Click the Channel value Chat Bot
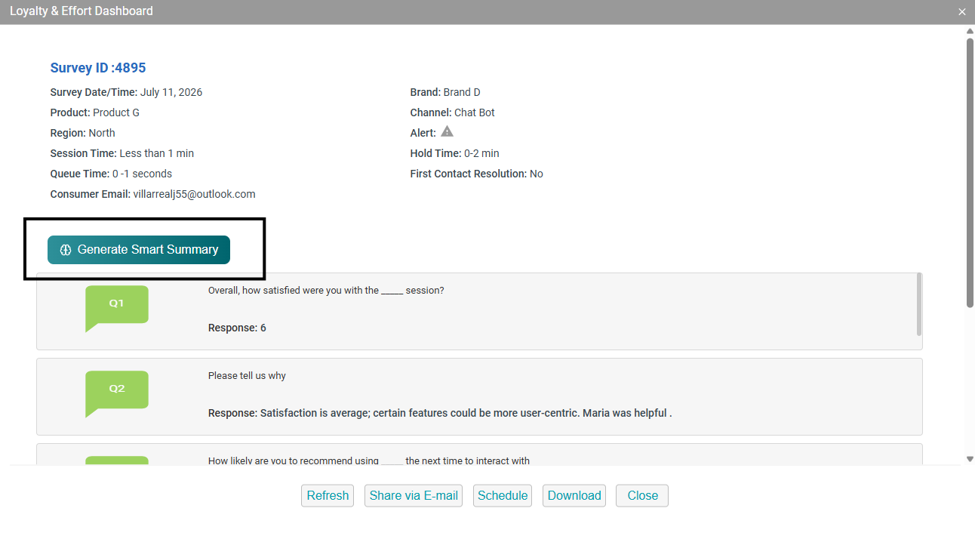 474,113
